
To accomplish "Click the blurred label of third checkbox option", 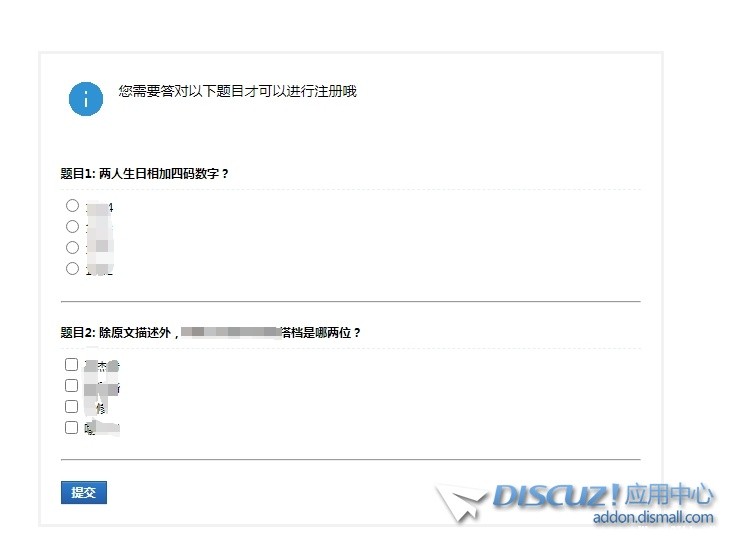I will (96, 408).
